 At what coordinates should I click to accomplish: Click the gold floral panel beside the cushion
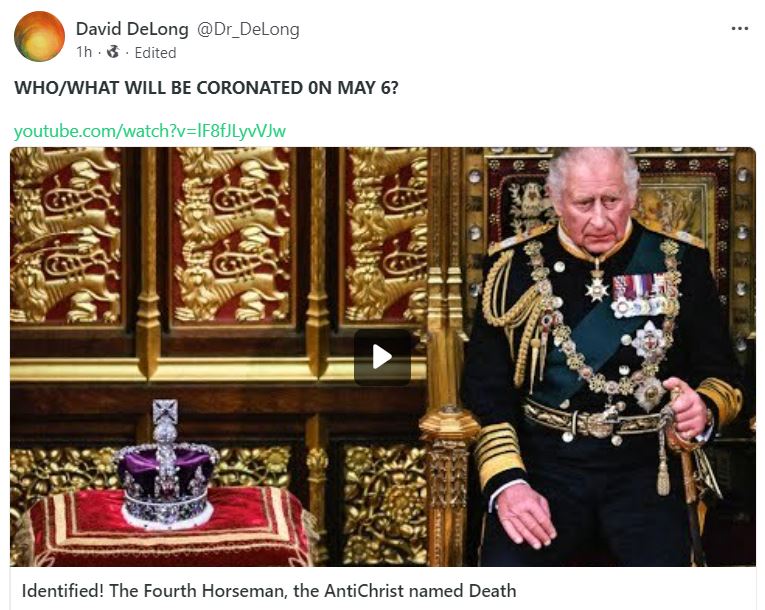(383, 503)
